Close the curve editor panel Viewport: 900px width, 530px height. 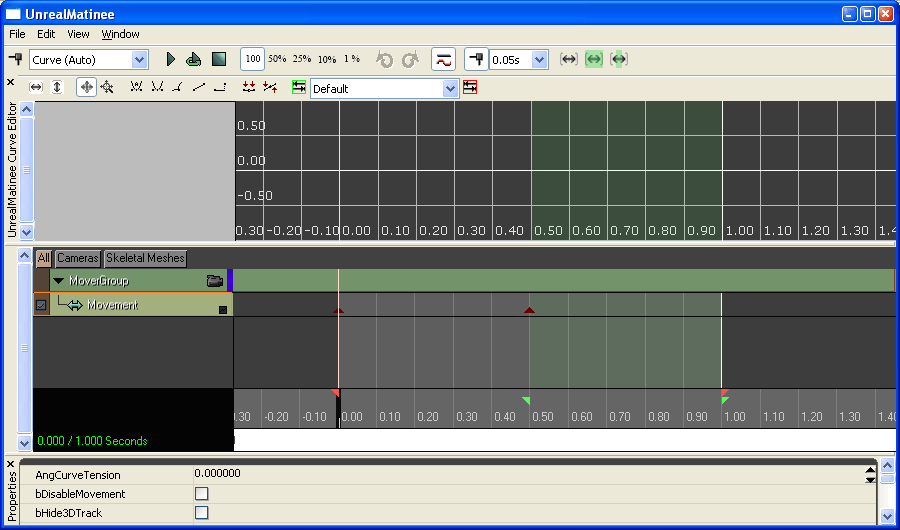tap(10, 82)
